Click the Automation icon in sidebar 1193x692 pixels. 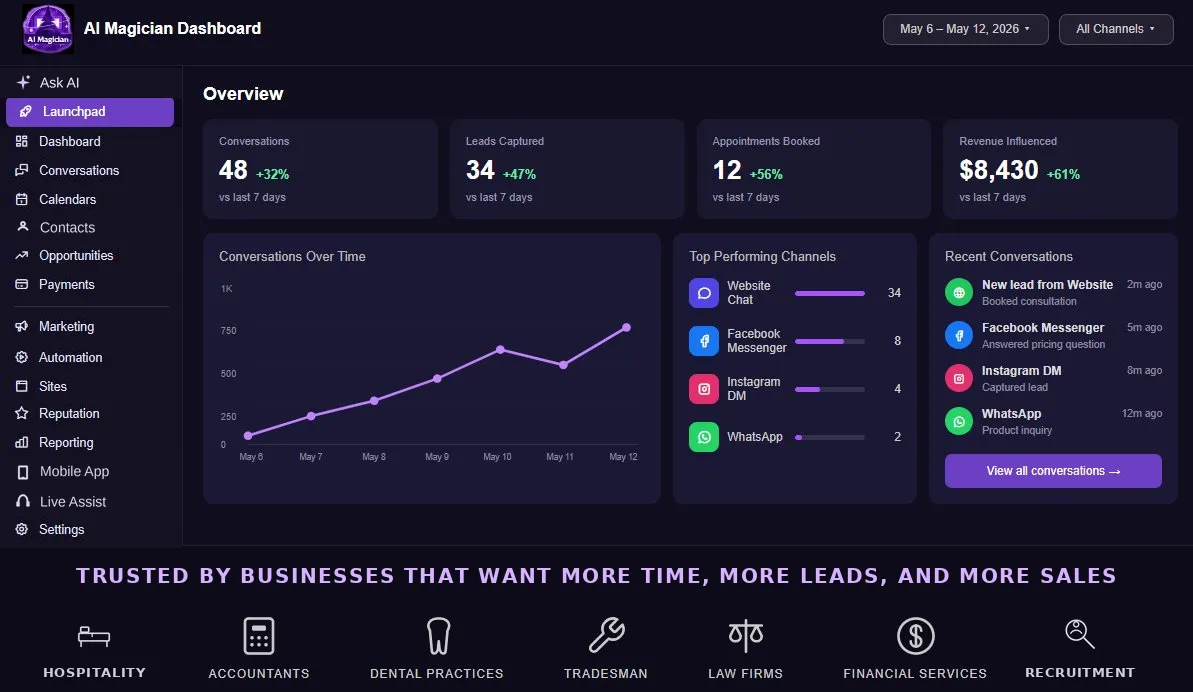click(x=22, y=357)
